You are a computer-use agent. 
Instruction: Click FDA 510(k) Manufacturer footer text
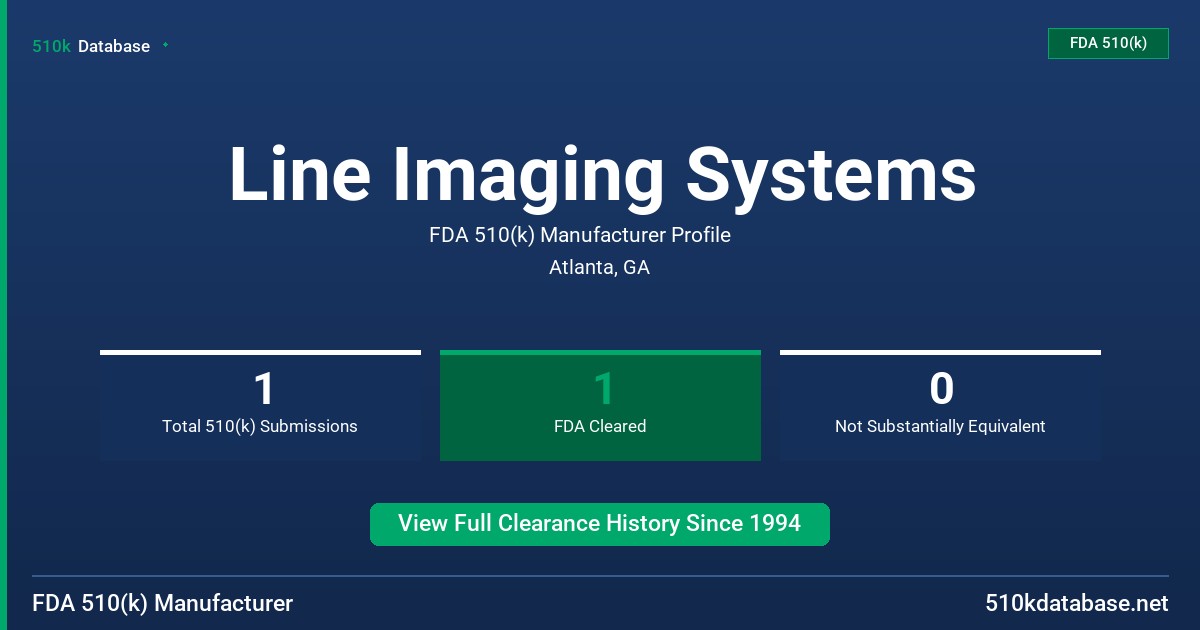coord(163,603)
